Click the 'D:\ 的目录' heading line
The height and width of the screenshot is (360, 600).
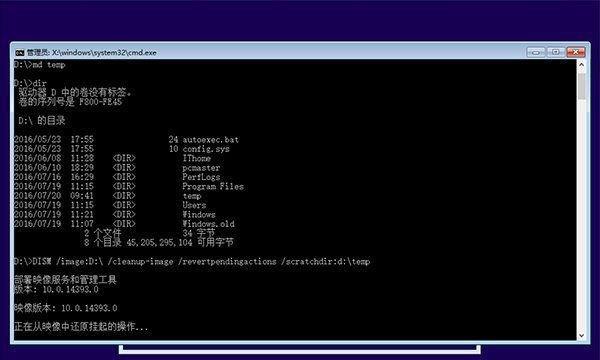[x=42, y=121]
